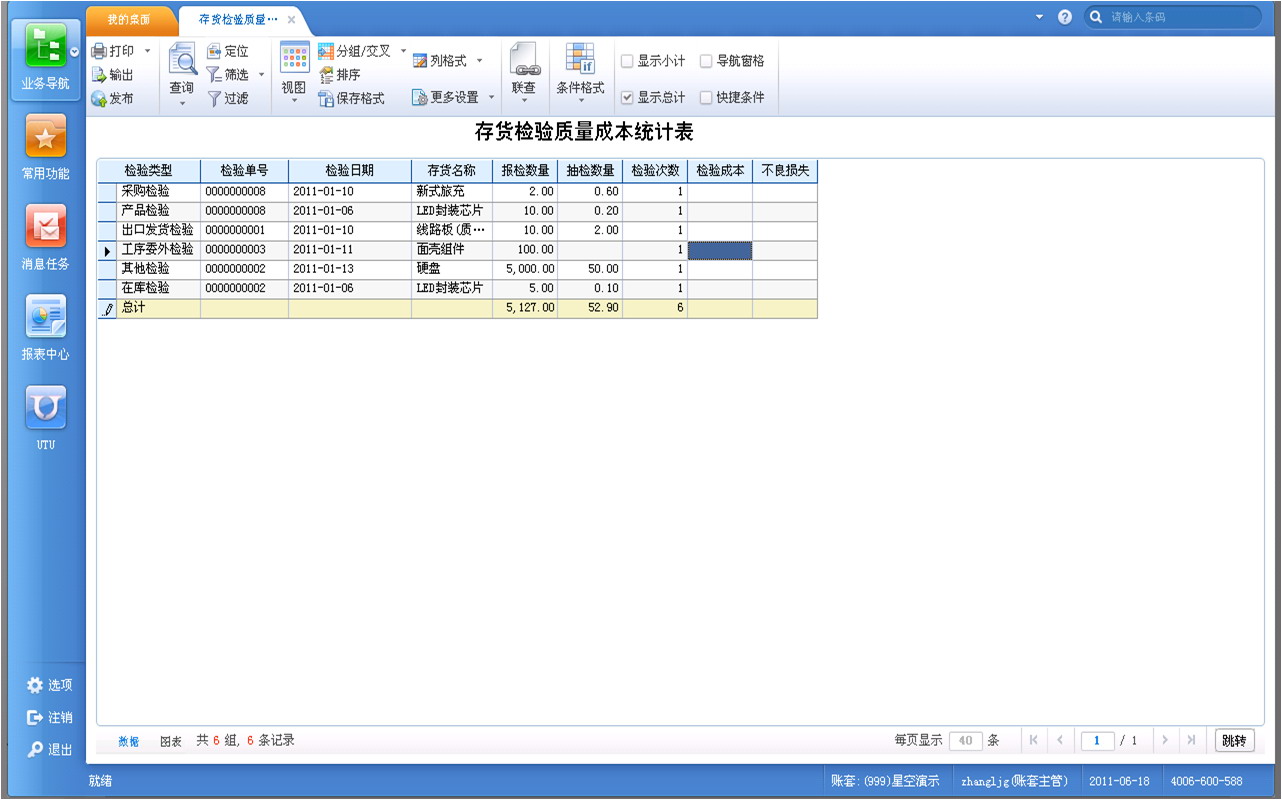This screenshot has height=800, width=1282.
Task: Expand the 打印 dropdown arrow
Action: [147, 51]
